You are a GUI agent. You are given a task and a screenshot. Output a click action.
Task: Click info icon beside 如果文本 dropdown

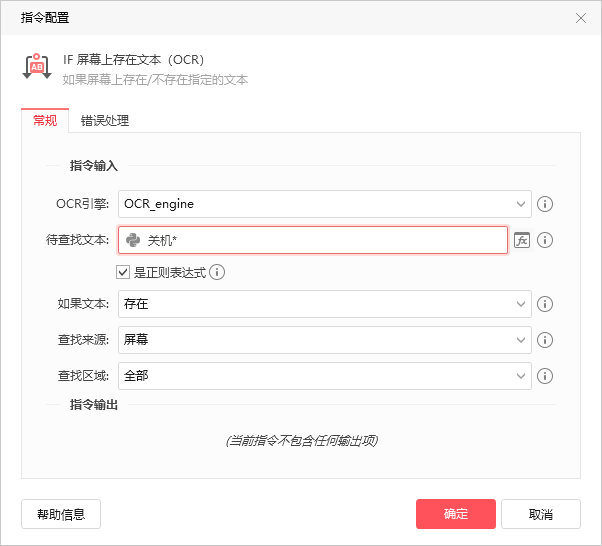point(545,304)
